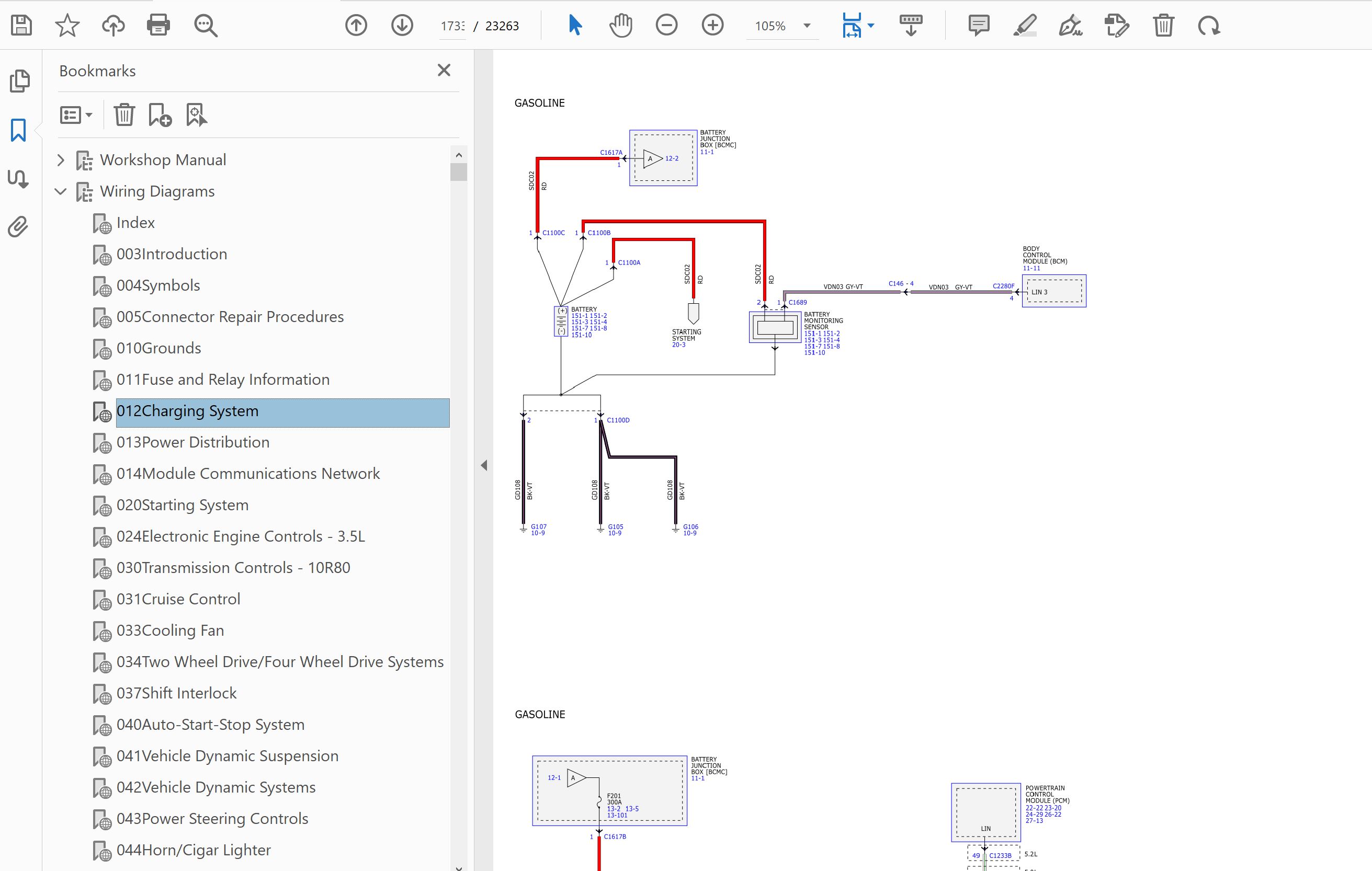Select the Hand pan tool
The image size is (1372, 871).
(620, 25)
